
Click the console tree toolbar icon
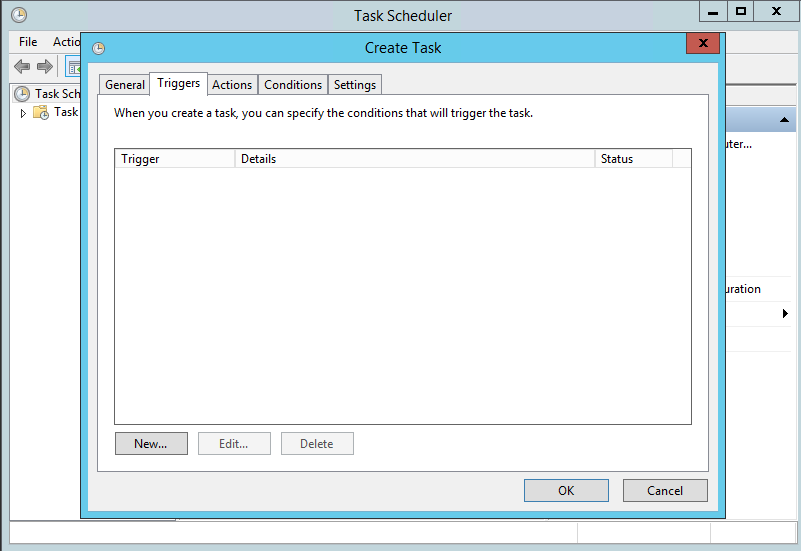tap(74, 67)
